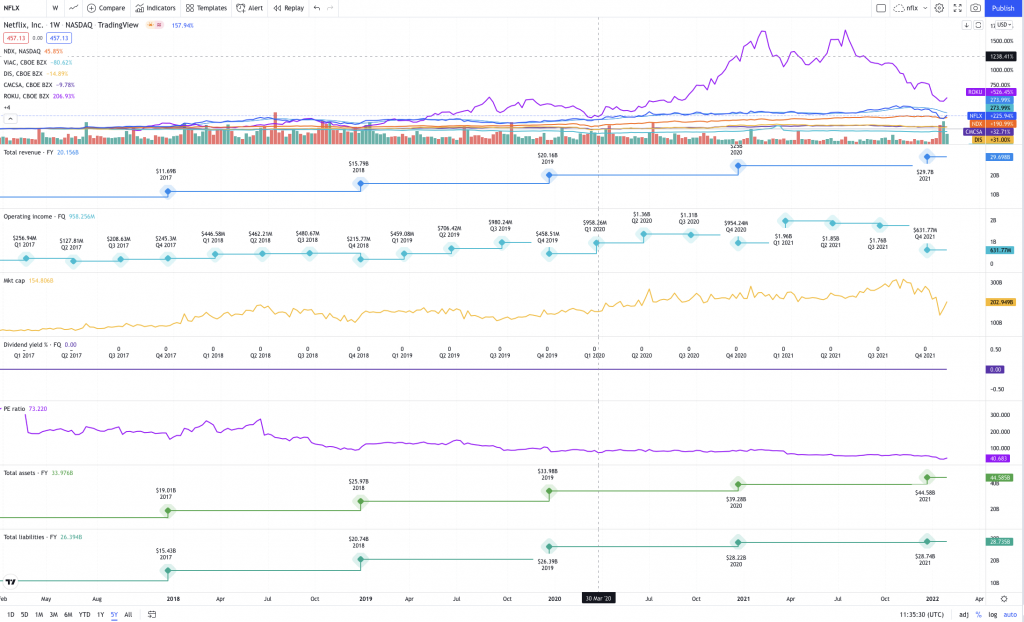
Task: Click the blue 457.13 buy price box
Action: click(x=59, y=38)
